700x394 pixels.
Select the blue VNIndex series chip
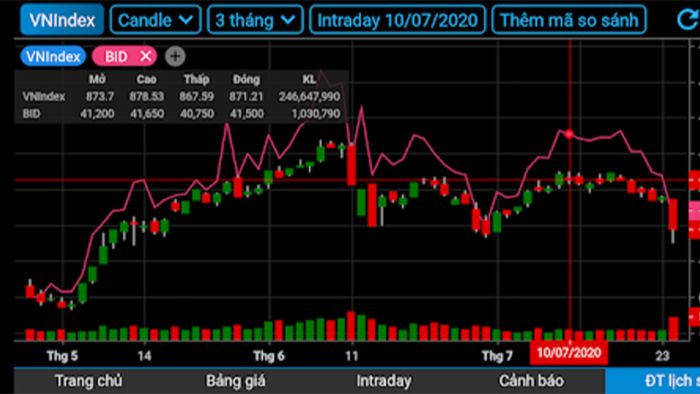point(53,56)
